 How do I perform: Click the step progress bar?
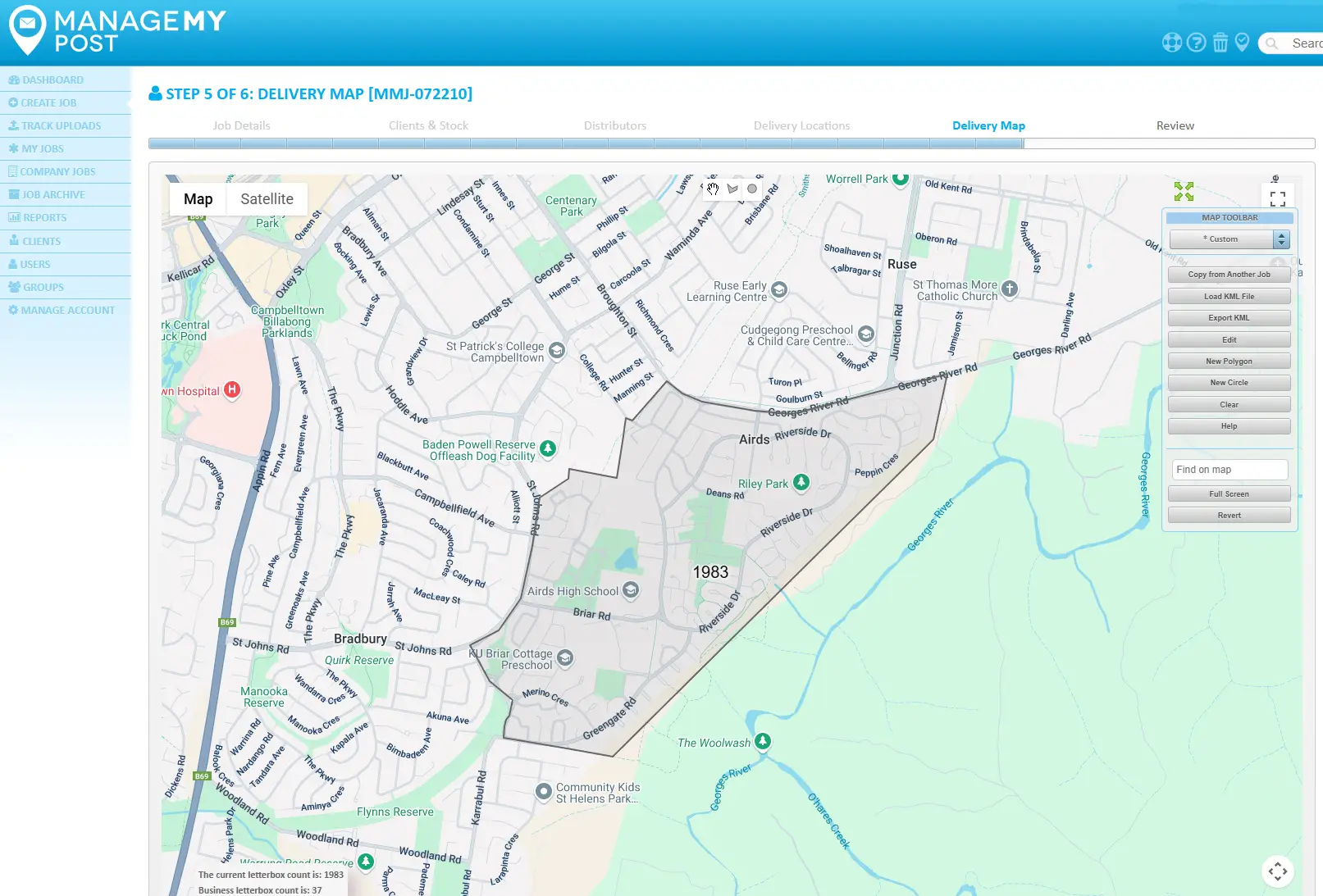click(732, 143)
